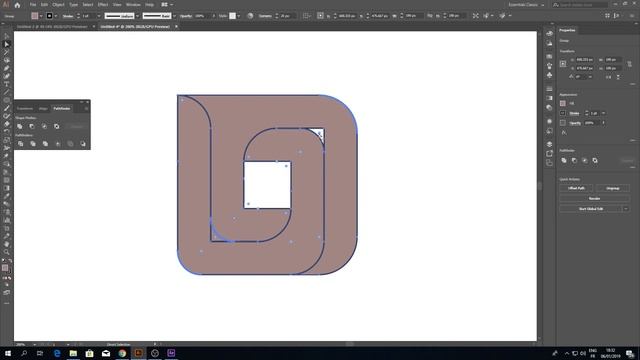640x360 pixels.
Task: Click the X position field in Transform
Action: pyautogui.click(x=584, y=60)
